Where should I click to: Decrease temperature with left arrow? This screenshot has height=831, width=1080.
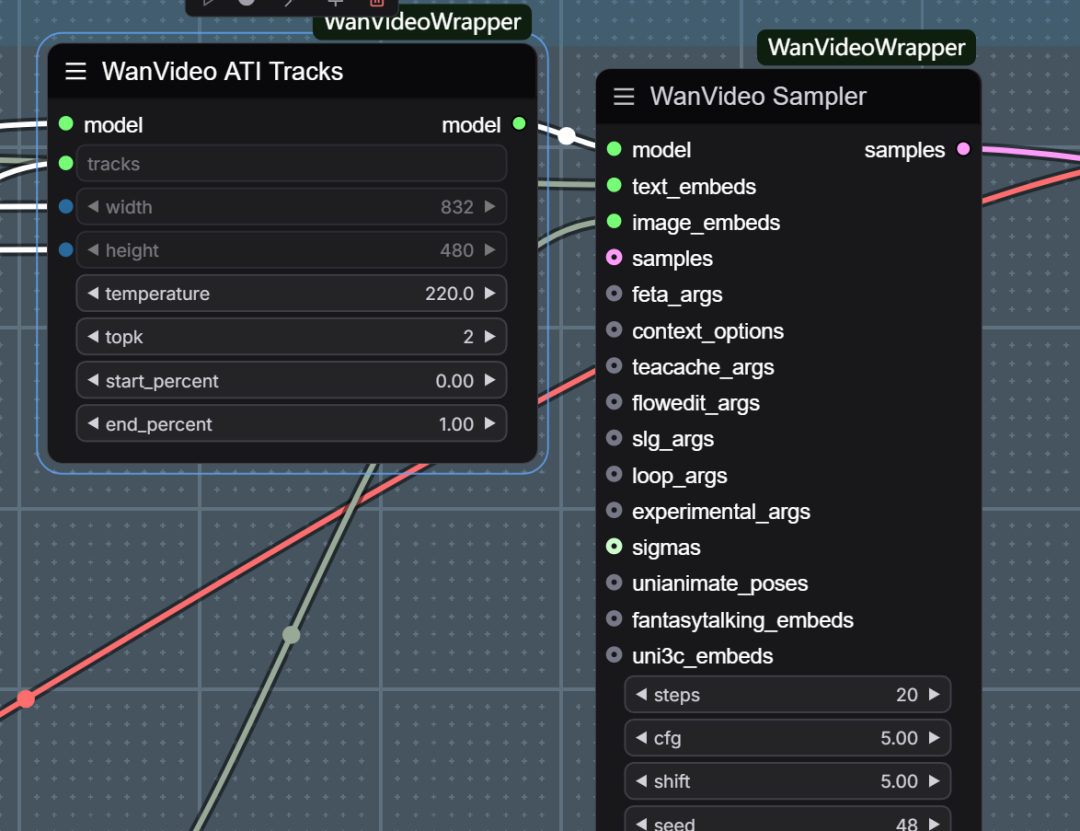93,293
